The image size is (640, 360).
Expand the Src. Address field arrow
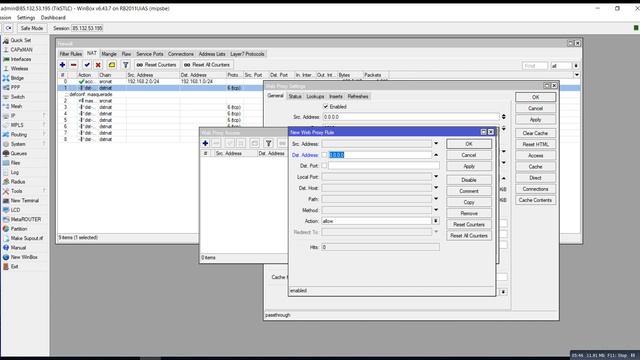tap(436, 144)
